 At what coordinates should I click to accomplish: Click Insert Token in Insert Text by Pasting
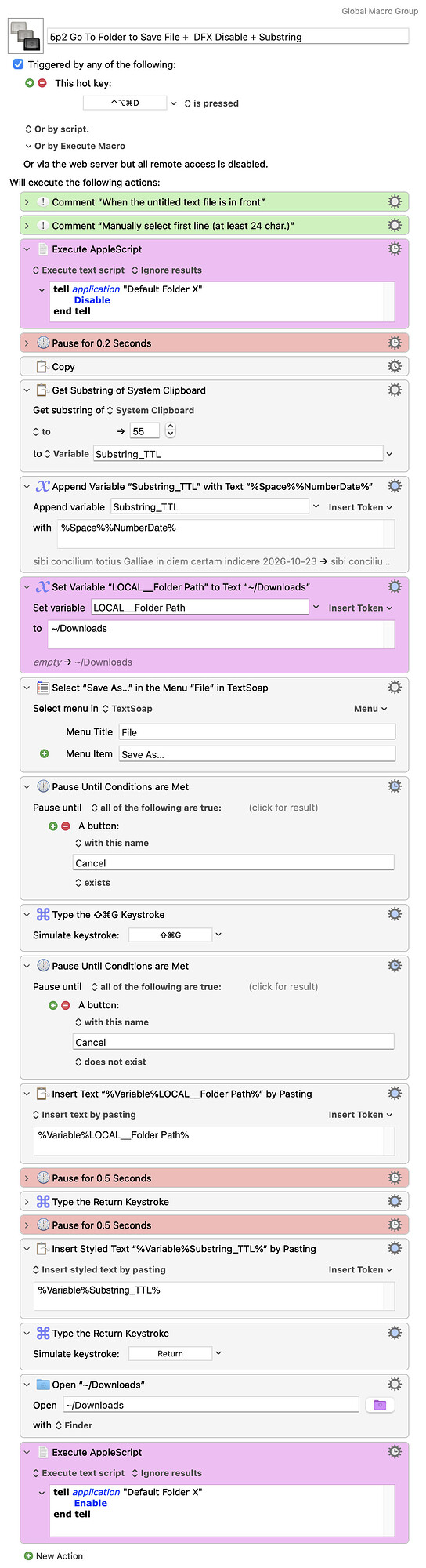(360, 1115)
